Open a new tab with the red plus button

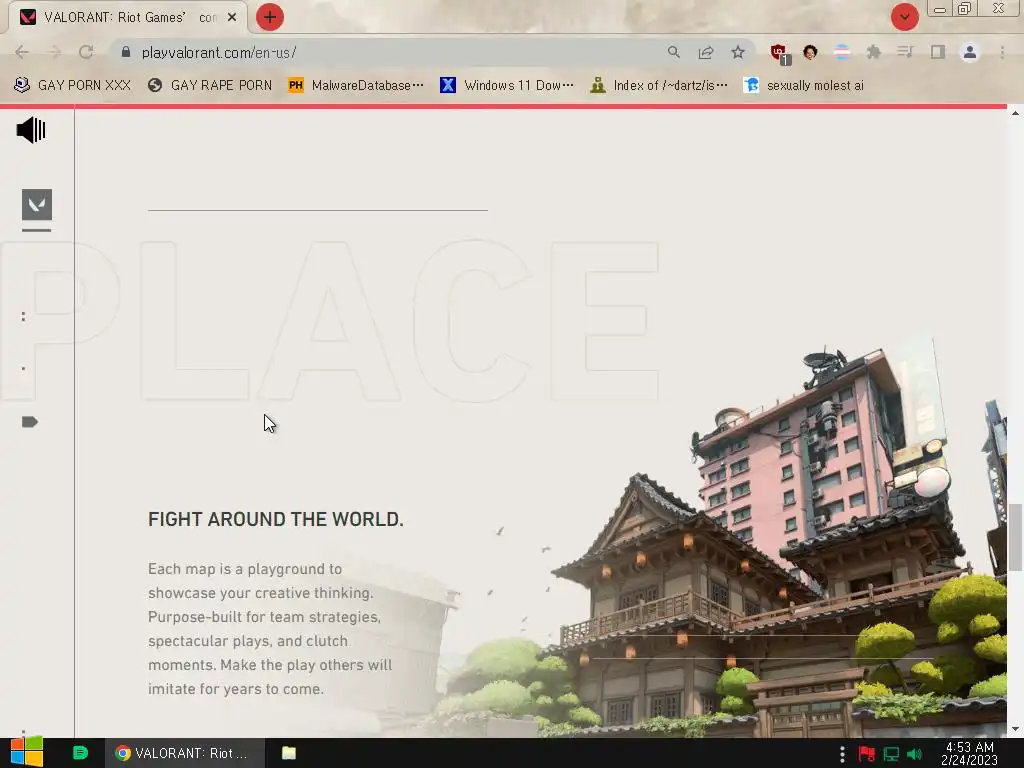pos(270,17)
